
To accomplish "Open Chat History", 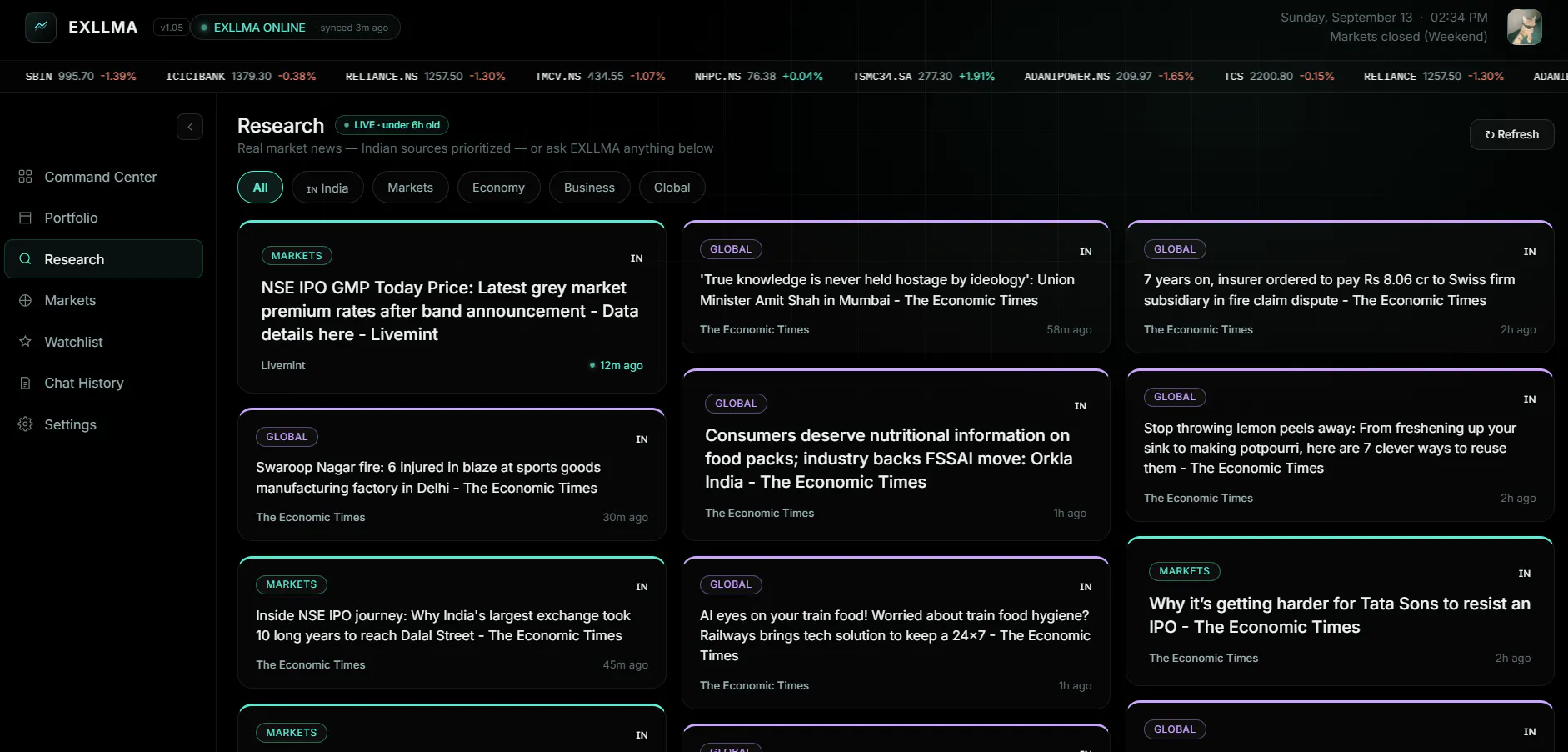I will 104,383.
